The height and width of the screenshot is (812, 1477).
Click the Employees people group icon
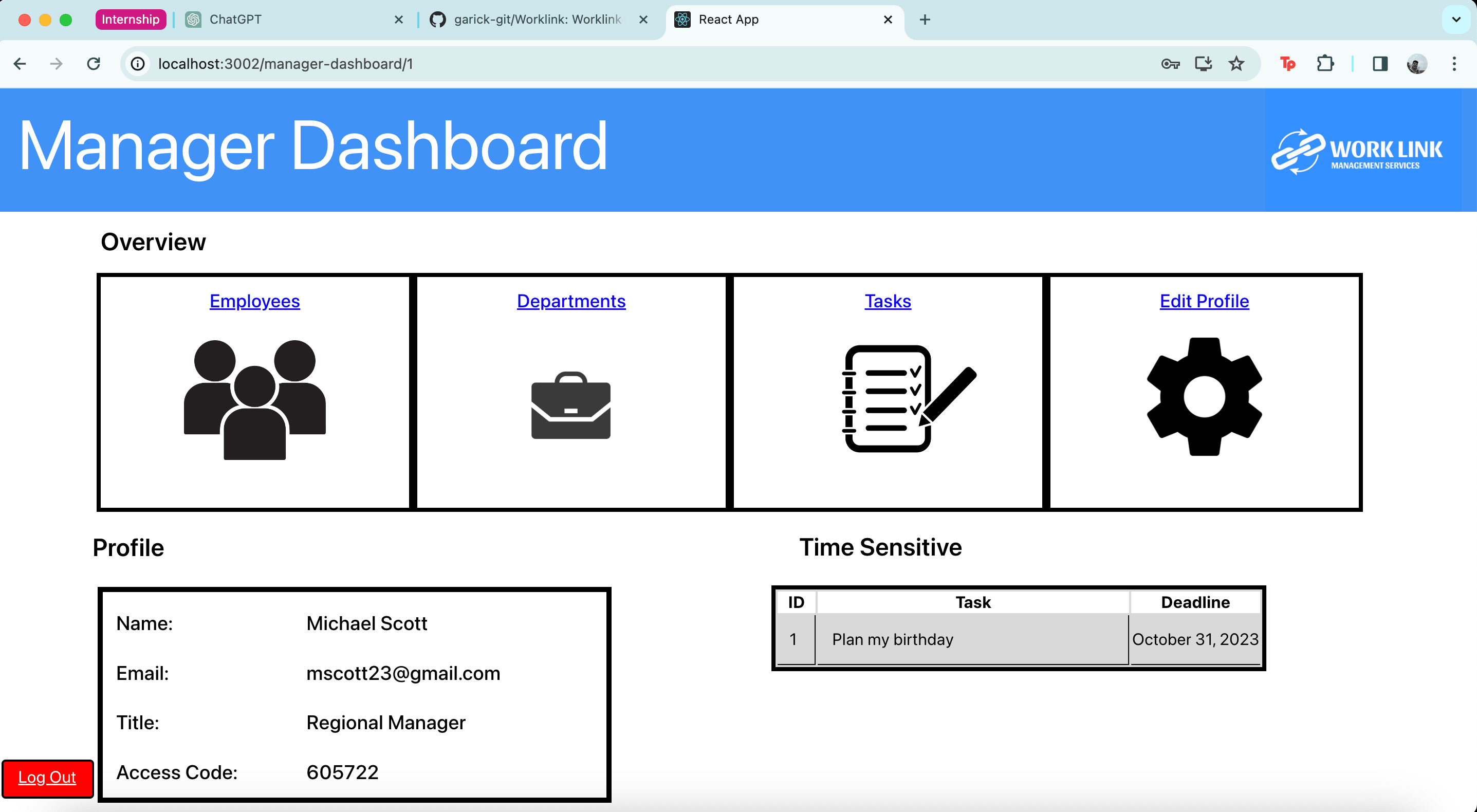[254, 399]
